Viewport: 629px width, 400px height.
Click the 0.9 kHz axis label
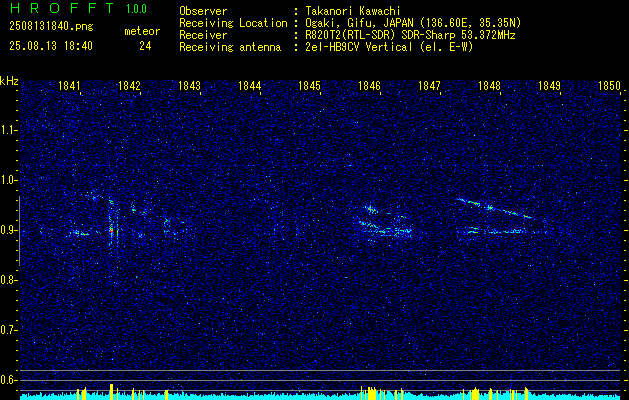8,230
